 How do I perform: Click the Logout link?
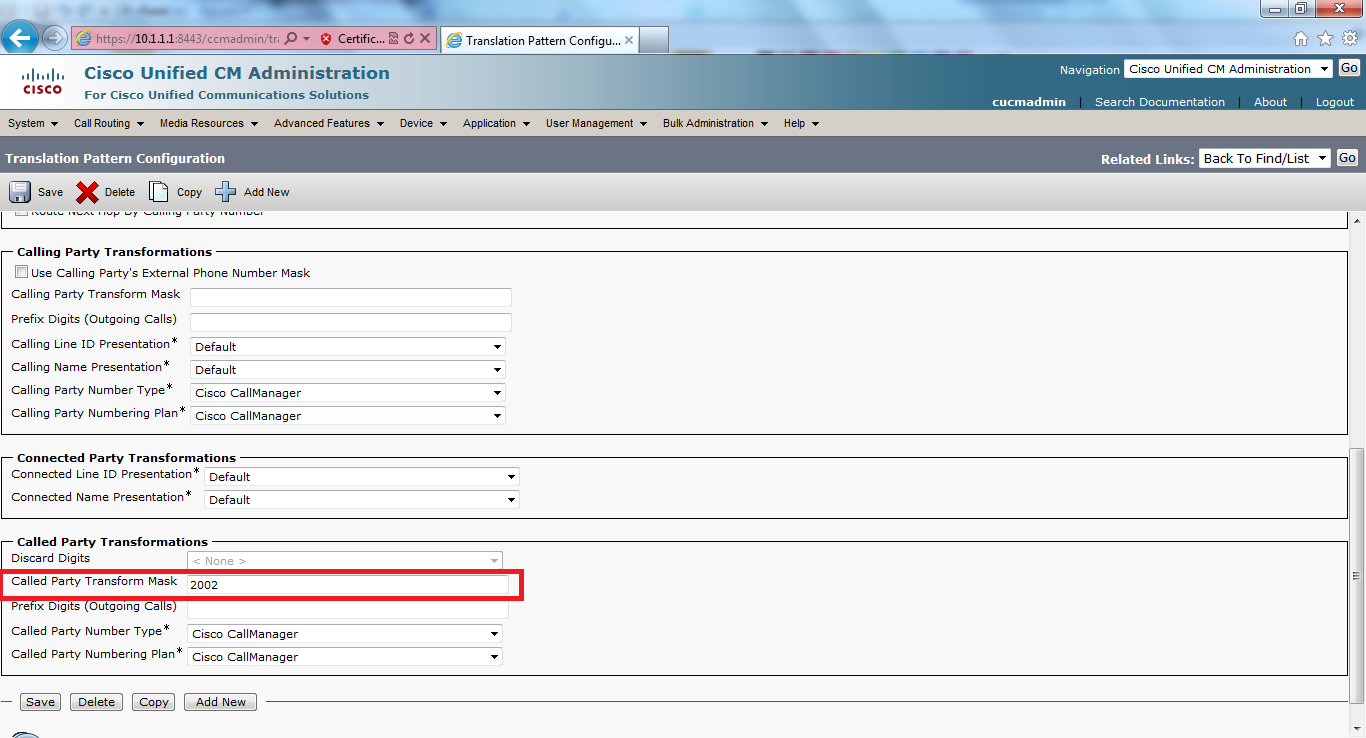1334,101
